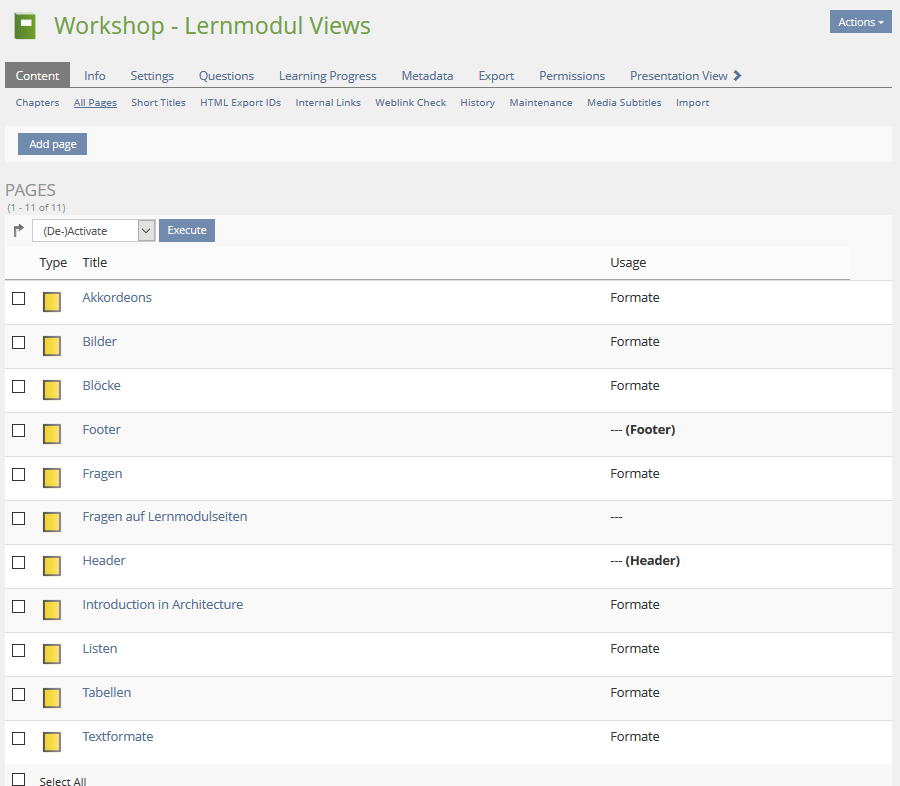Open the Introduction in Architecture page link
Viewport: 900px width, 786px height.
(x=162, y=605)
